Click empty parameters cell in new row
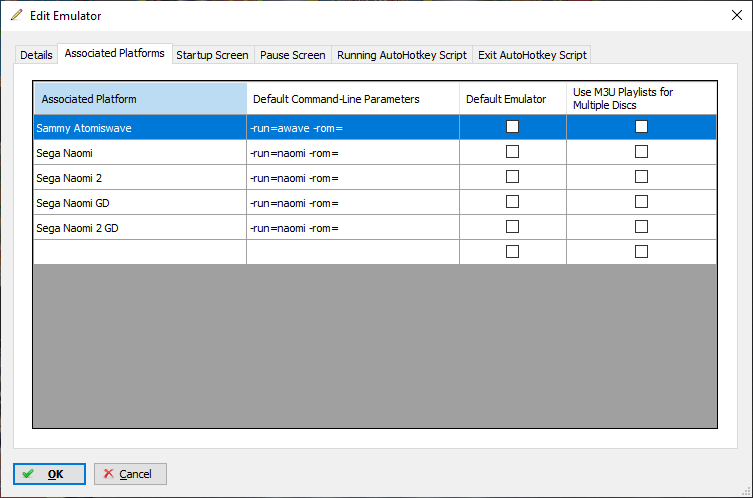Screen dimensions: 753x498 coord(353,252)
